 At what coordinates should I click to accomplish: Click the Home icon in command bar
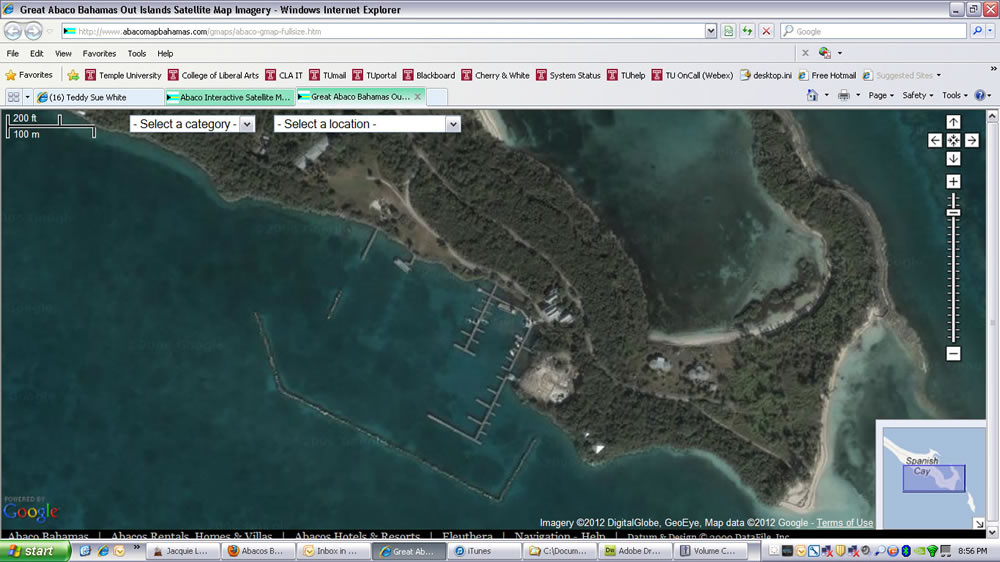(812, 96)
